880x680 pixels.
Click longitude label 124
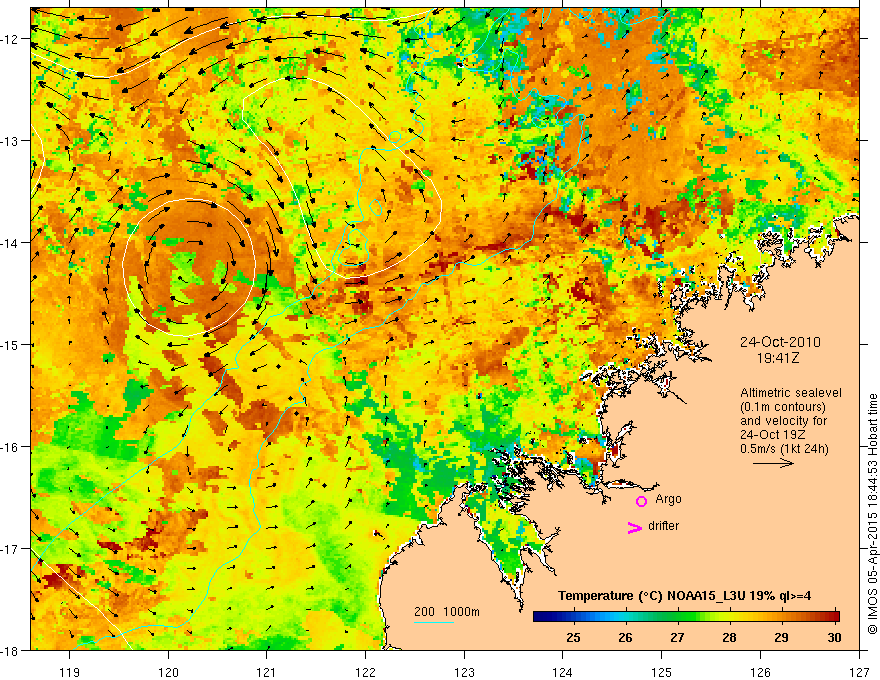tap(563, 672)
